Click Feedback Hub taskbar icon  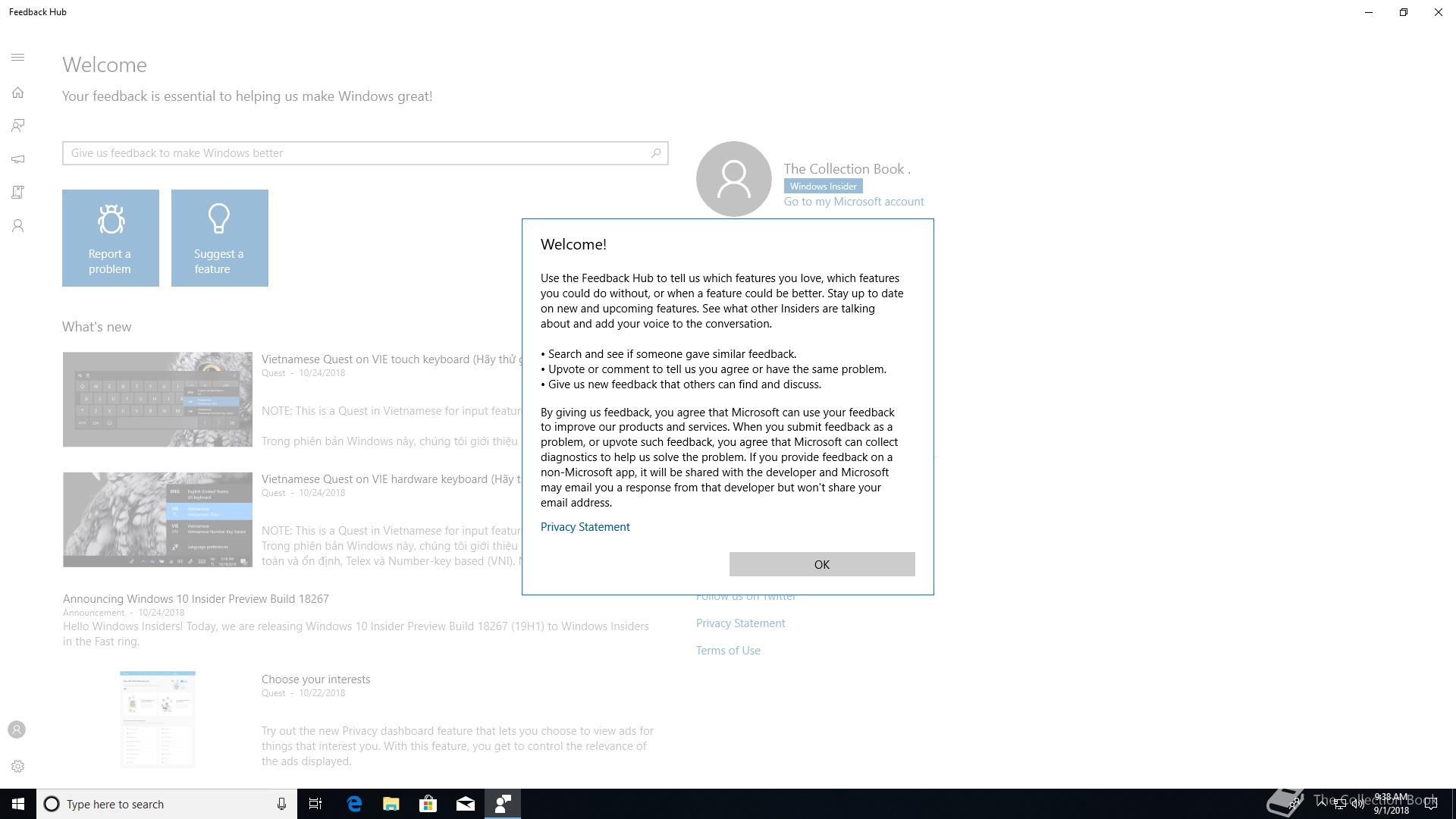(x=503, y=804)
